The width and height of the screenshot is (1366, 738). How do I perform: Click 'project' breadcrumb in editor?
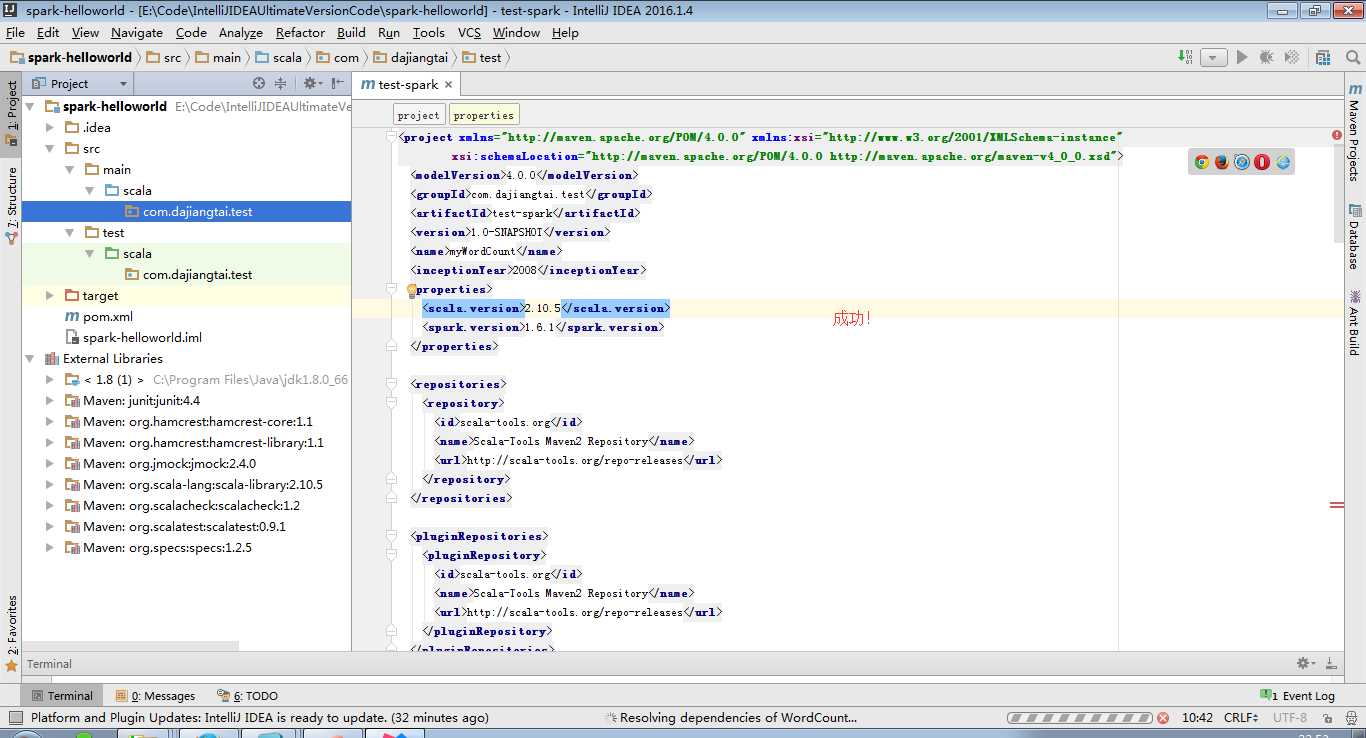(x=418, y=115)
